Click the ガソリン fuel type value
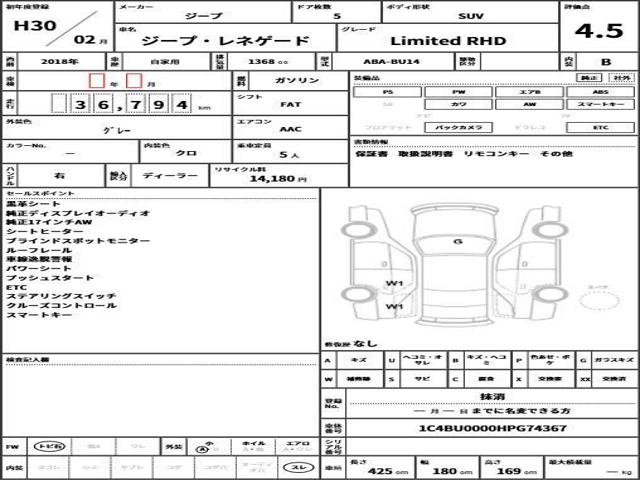Viewport: 640px width, 480px height. pos(297,80)
